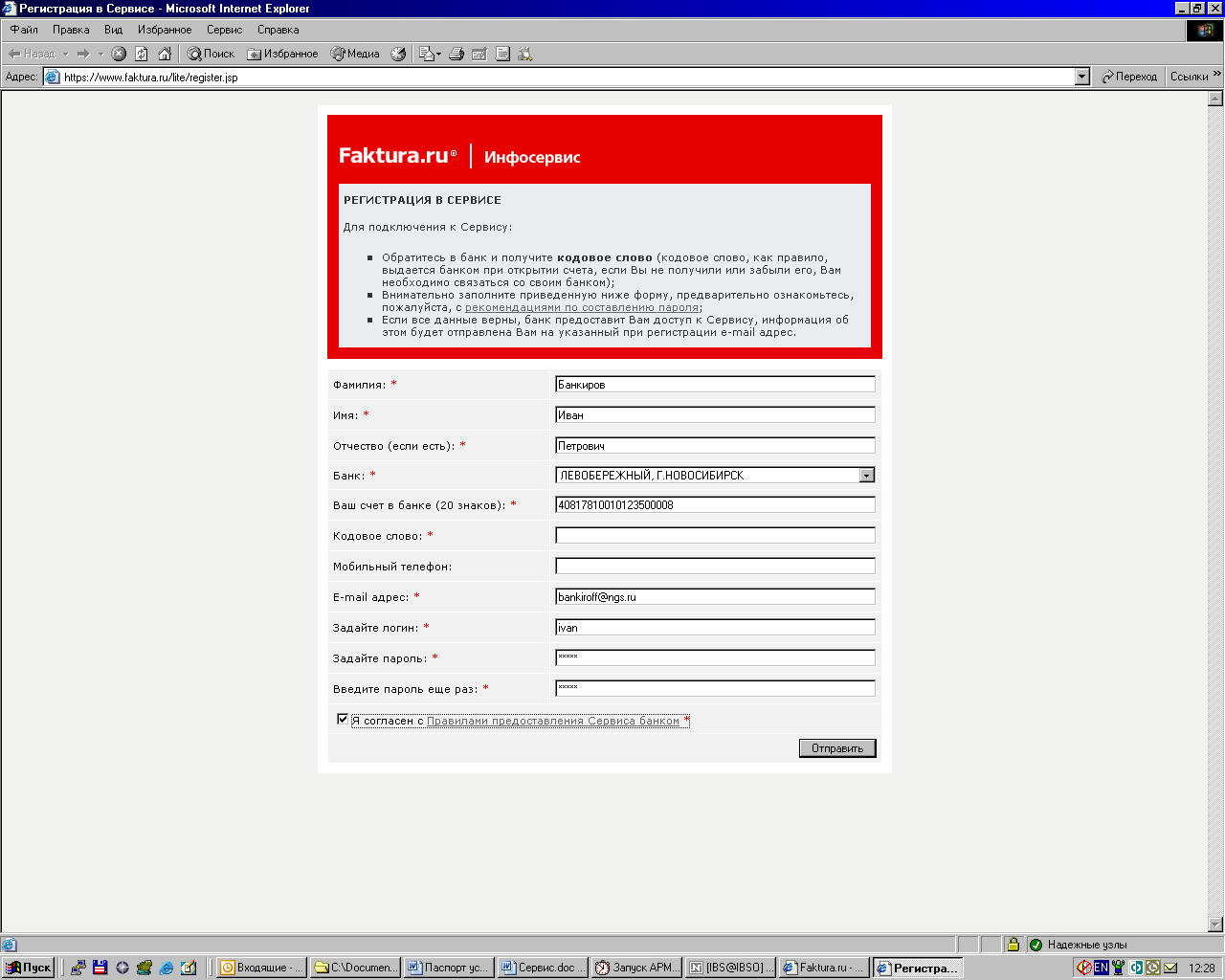This screenshot has height=980, width=1225.
Task: Click the Edit page toolbar icon
Action: 479,54
